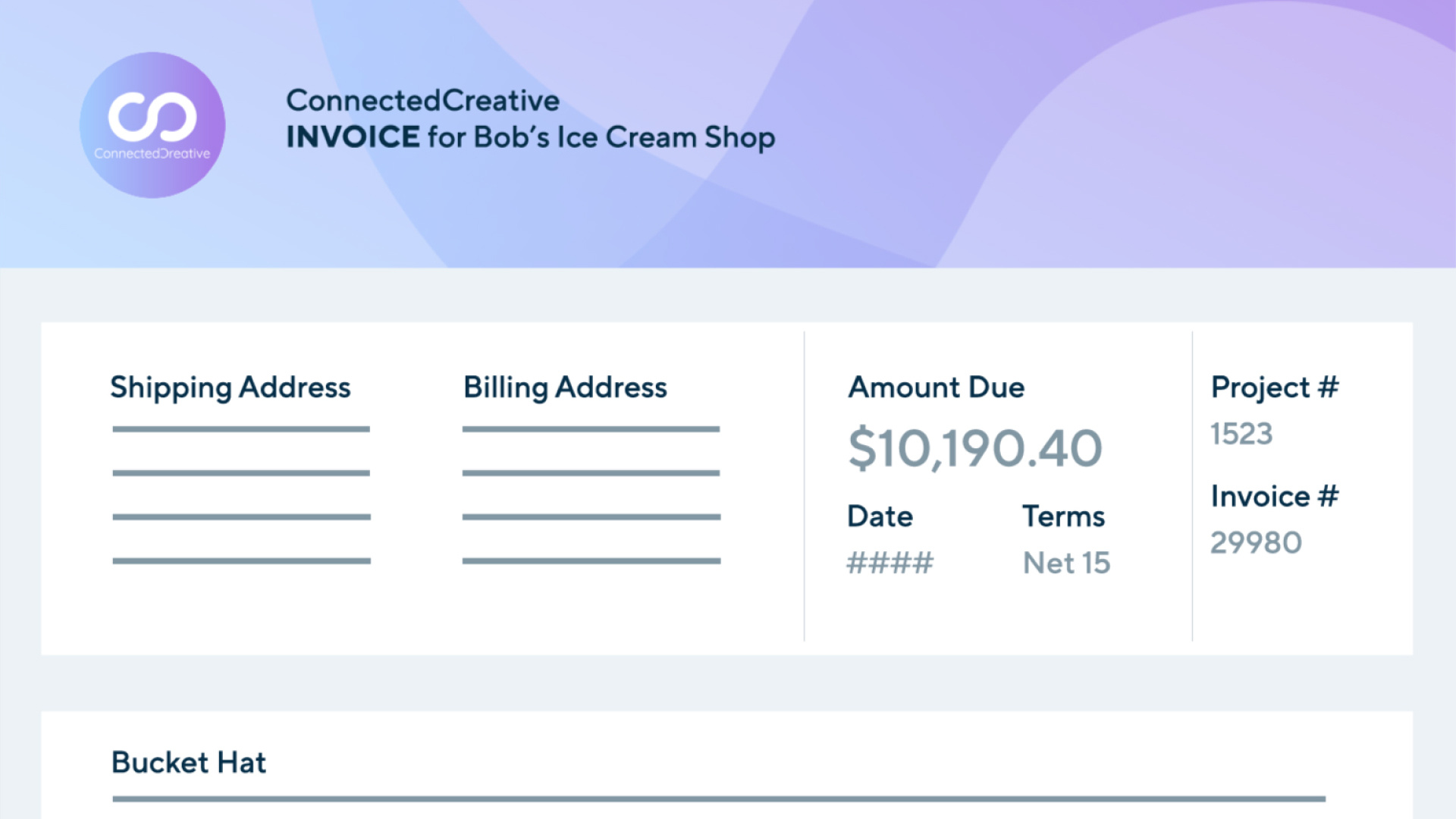Select the Net 15 terms value
1456x819 pixels.
pos(1066,563)
